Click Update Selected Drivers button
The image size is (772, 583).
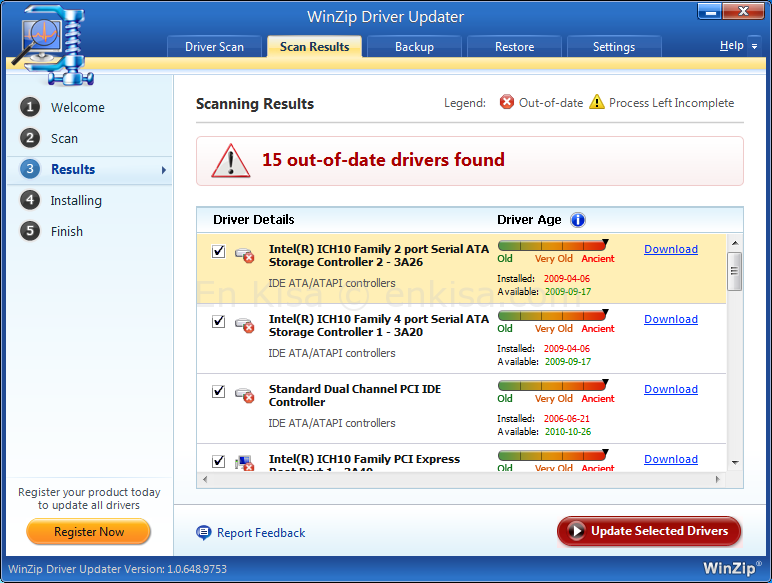pyautogui.click(x=649, y=531)
